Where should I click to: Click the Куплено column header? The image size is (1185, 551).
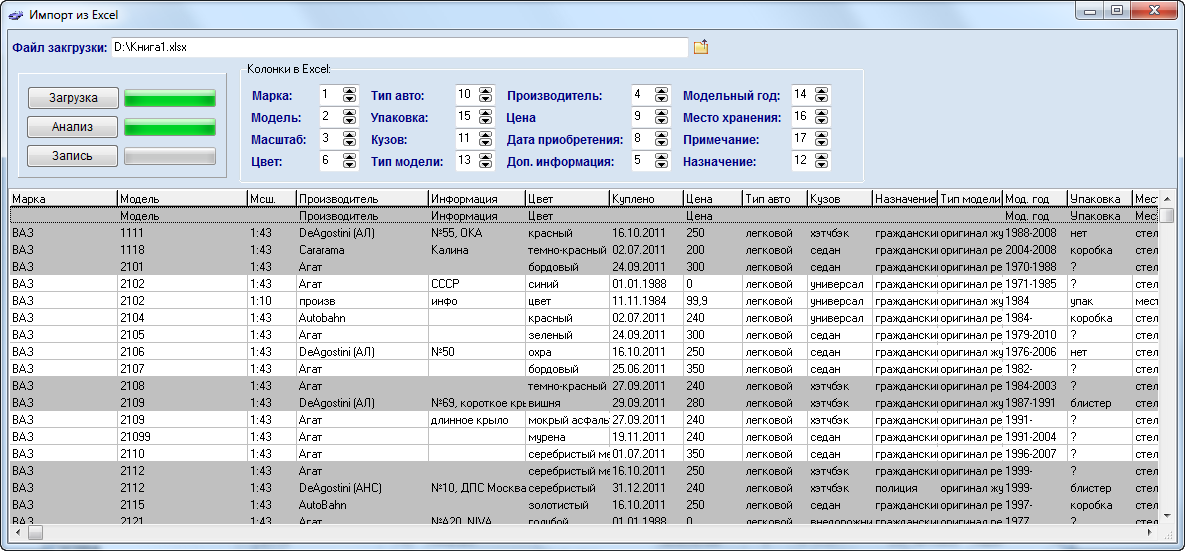coord(646,199)
